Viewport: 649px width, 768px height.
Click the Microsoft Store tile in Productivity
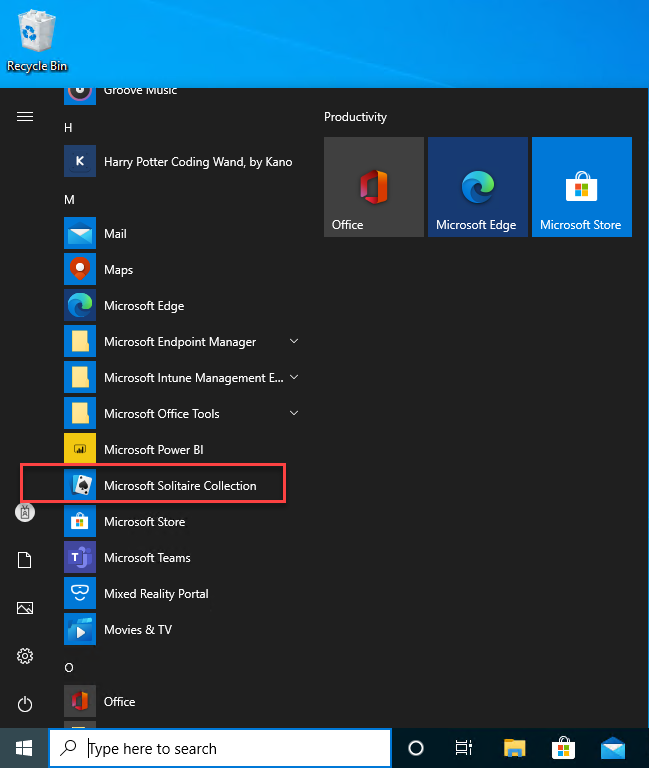click(582, 187)
